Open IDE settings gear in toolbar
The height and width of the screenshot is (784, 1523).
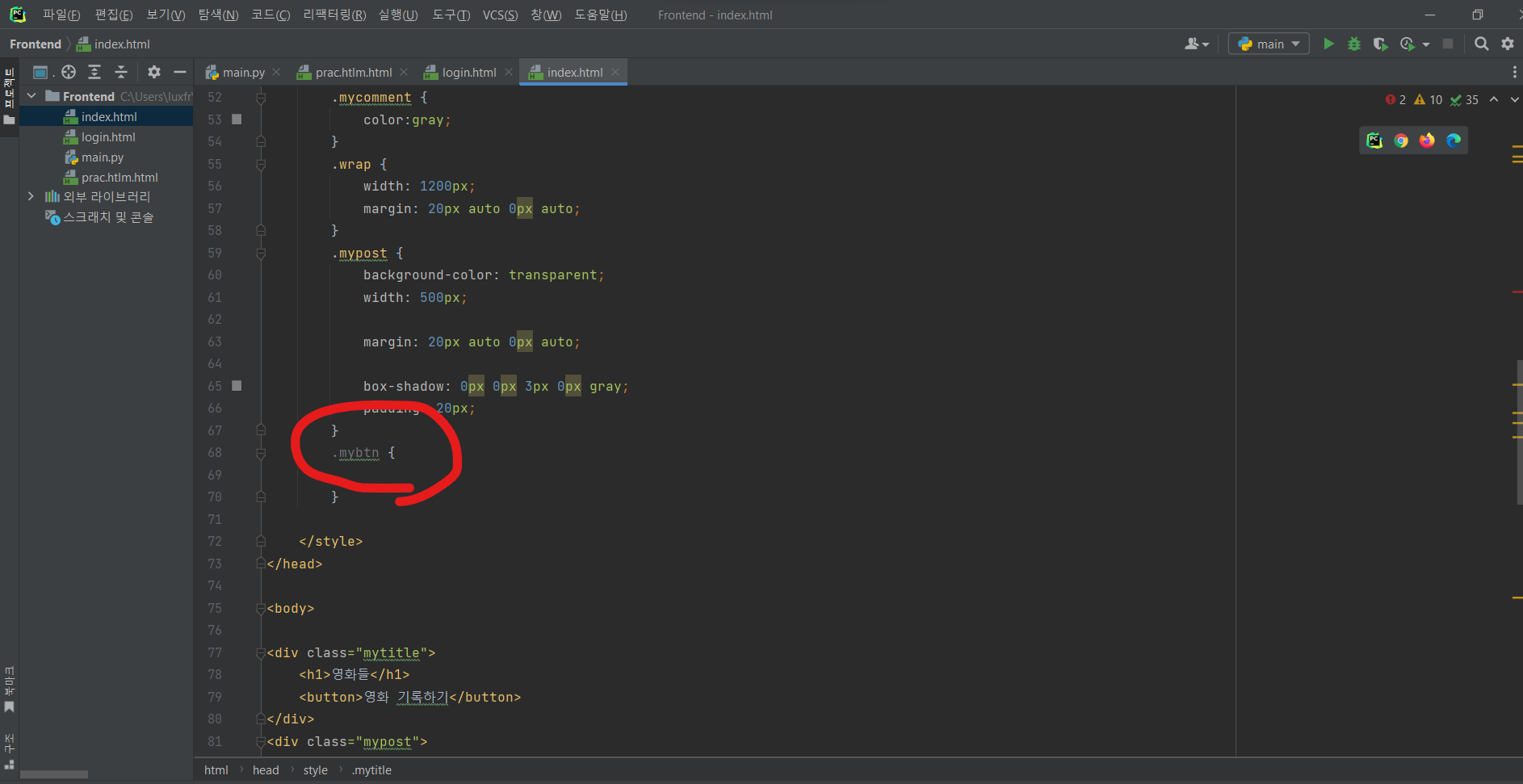point(1507,44)
